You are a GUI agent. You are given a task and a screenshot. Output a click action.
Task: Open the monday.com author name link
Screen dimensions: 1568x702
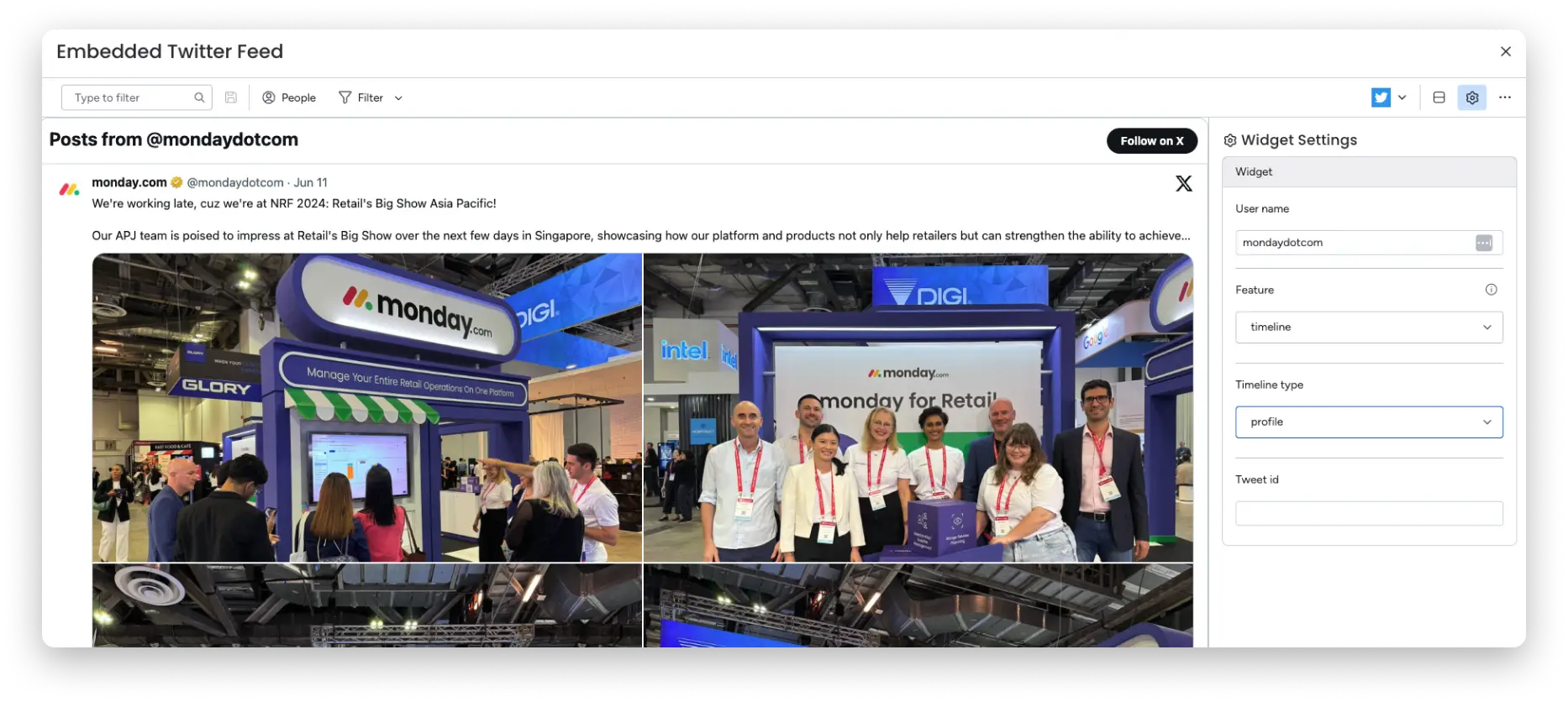point(129,182)
